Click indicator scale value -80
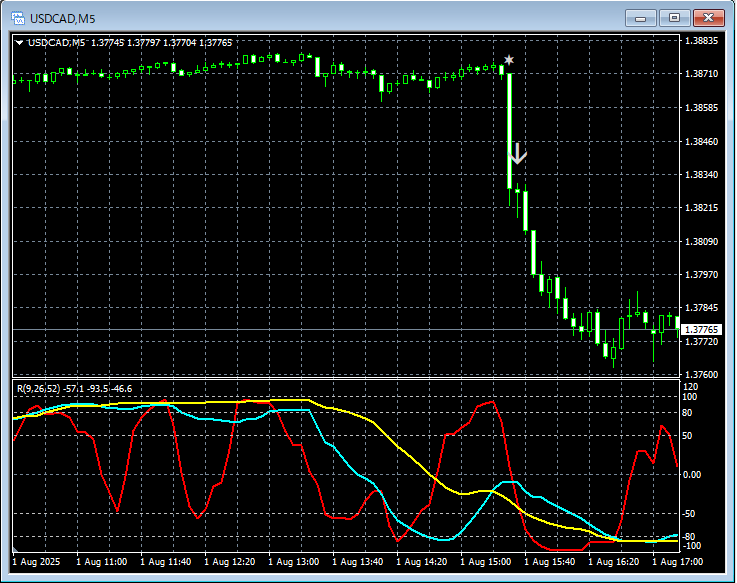The height and width of the screenshot is (583, 737). (689, 537)
